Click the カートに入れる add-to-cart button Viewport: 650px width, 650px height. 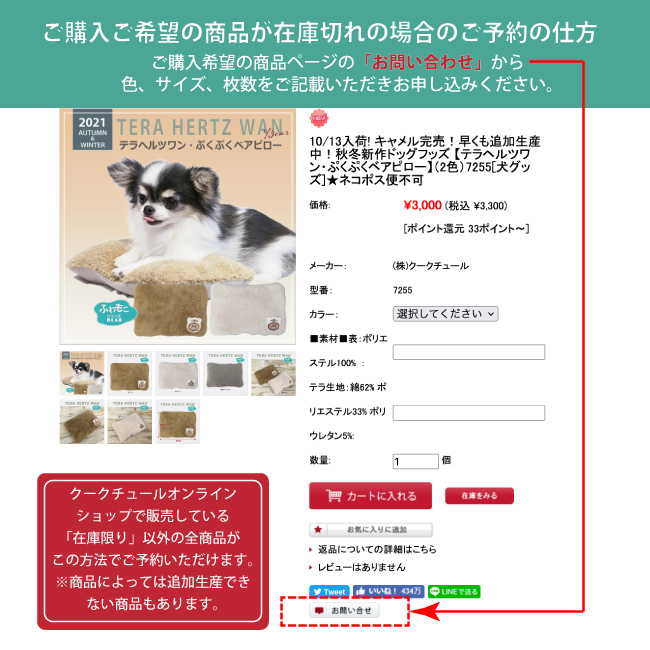(370, 495)
